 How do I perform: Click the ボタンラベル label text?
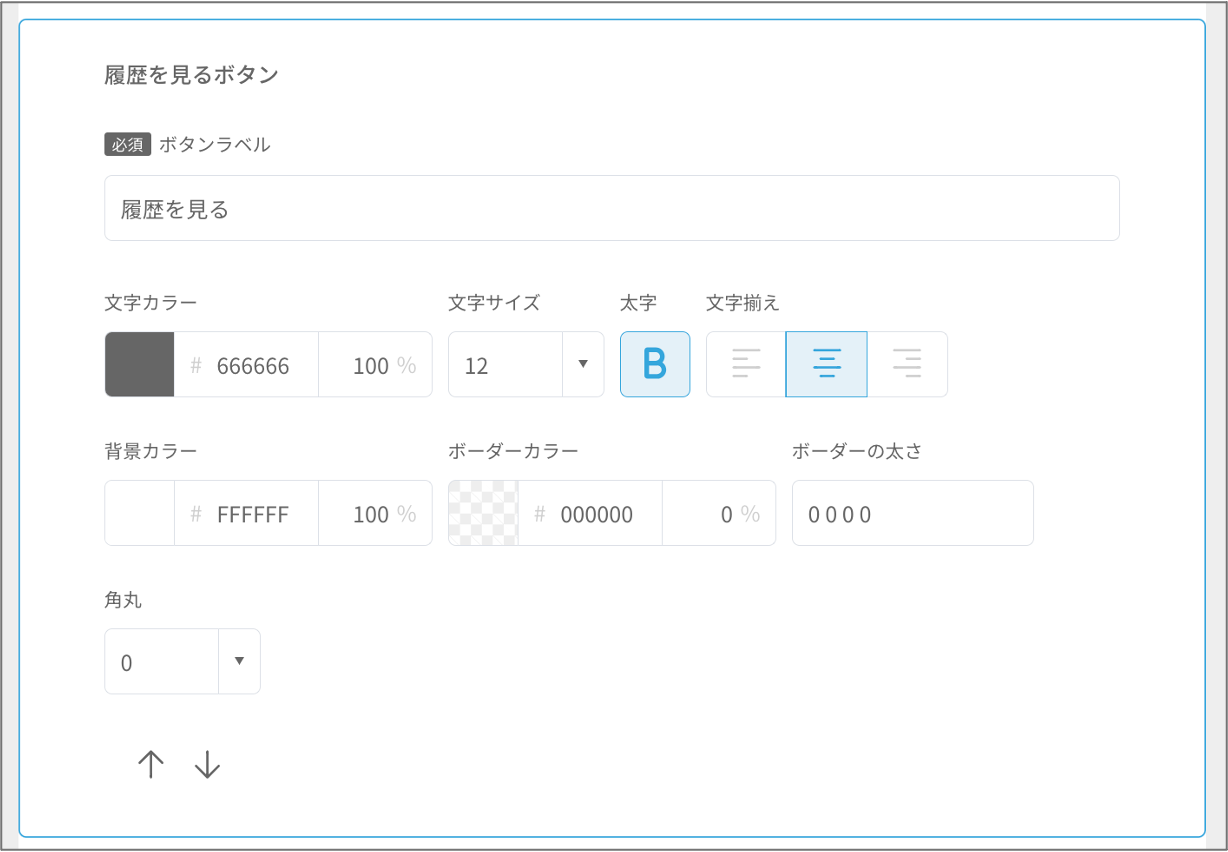point(215,144)
